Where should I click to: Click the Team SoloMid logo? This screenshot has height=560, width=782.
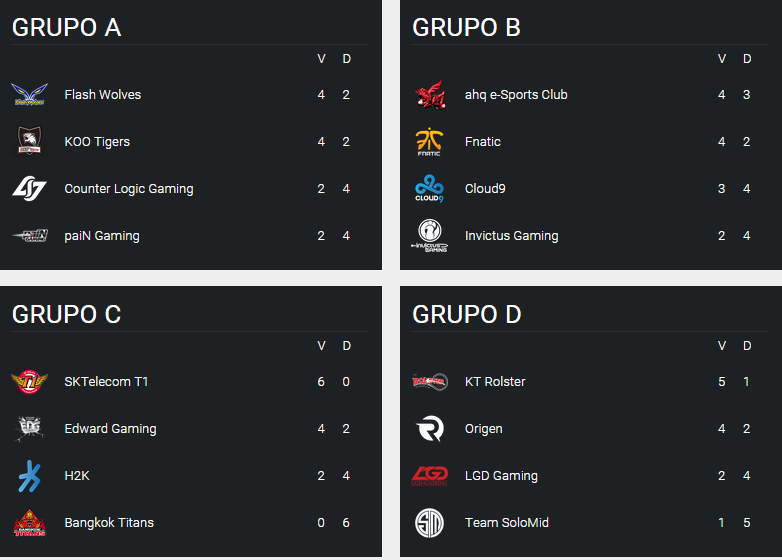(429, 523)
